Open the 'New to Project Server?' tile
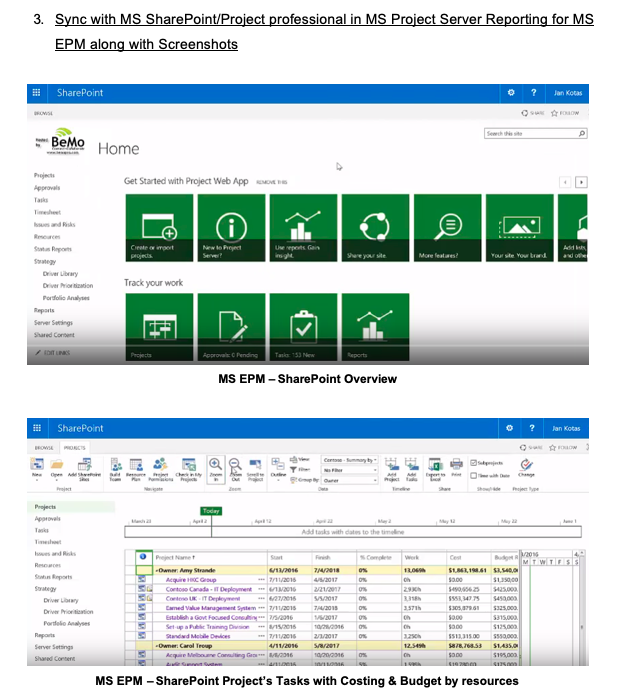The width and height of the screenshot is (625, 693). click(x=232, y=228)
